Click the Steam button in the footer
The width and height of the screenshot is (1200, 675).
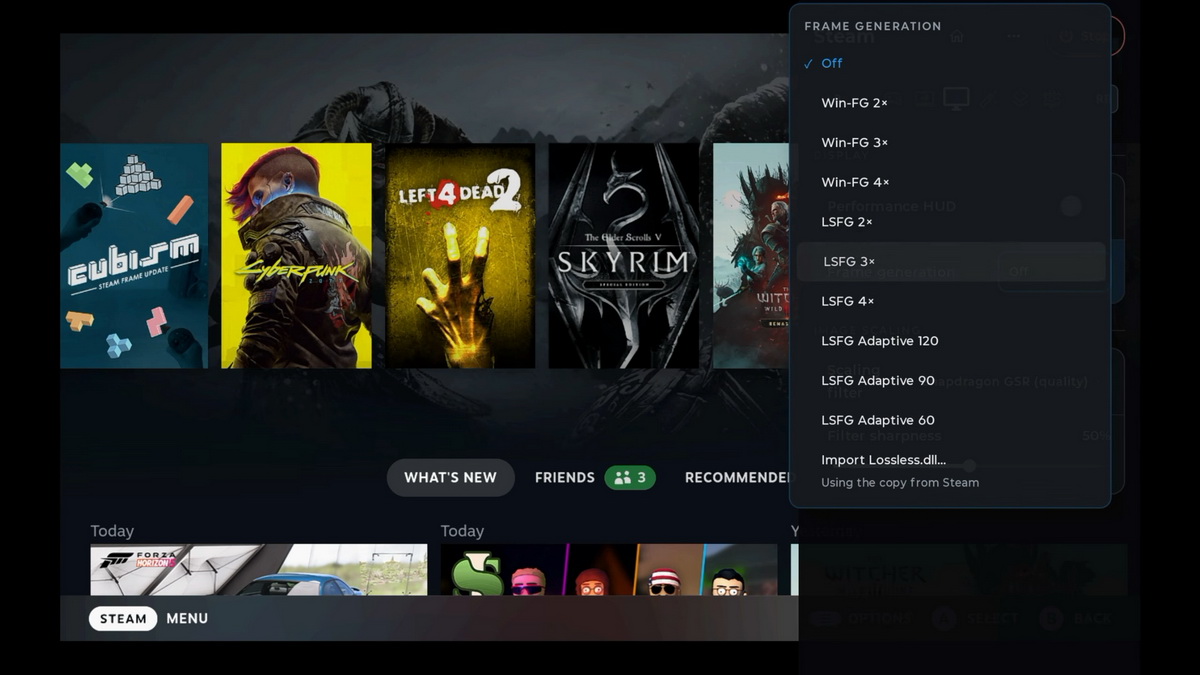click(123, 619)
